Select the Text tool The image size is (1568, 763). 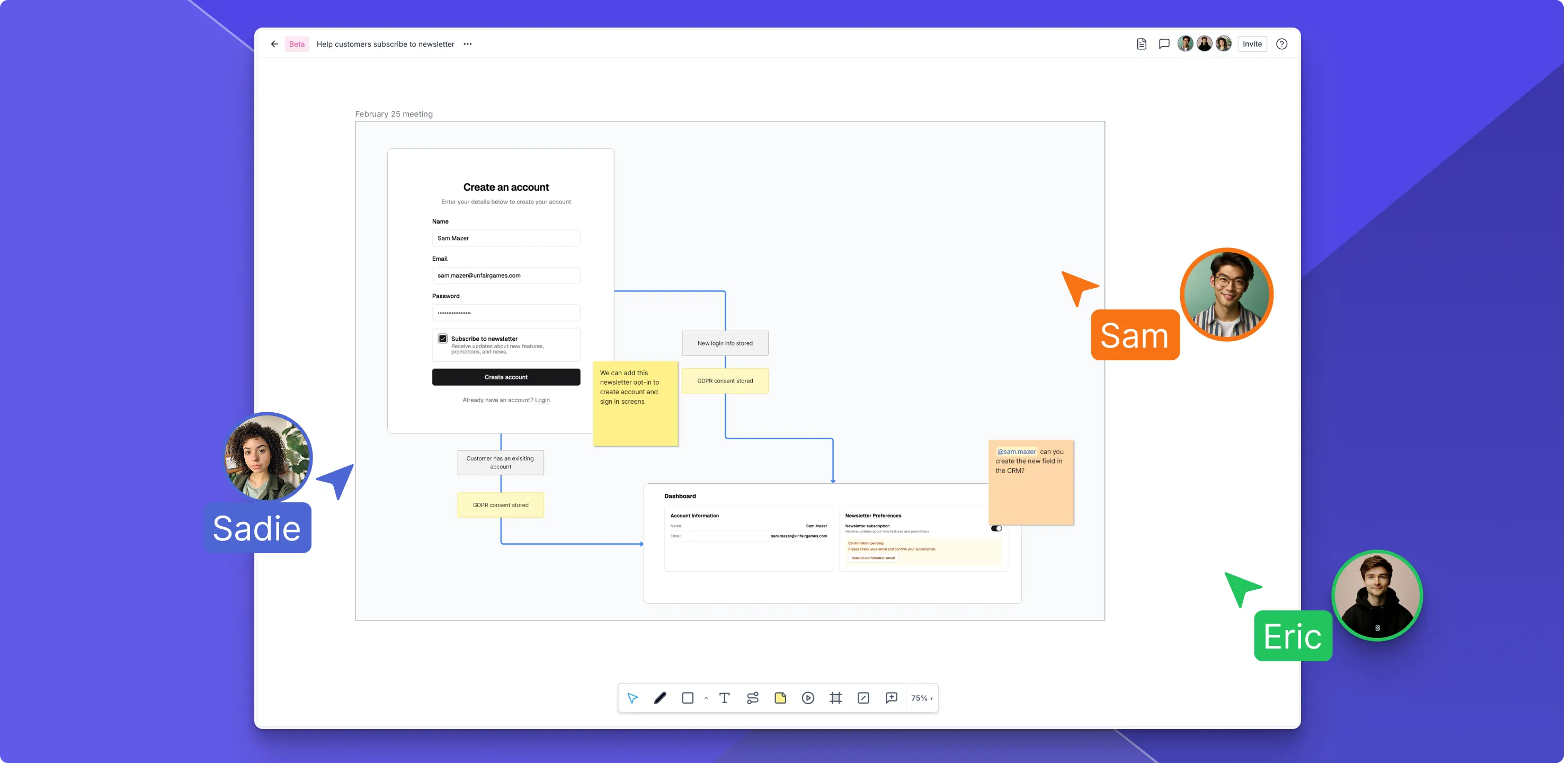724,698
